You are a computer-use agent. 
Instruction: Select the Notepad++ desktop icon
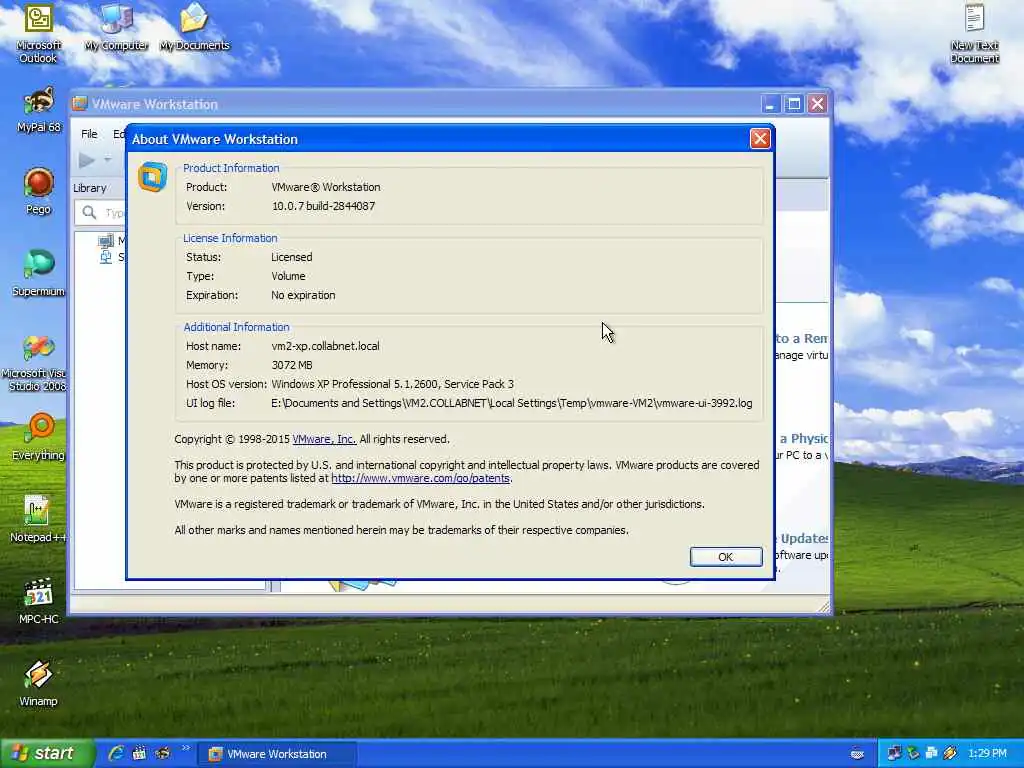[38, 519]
